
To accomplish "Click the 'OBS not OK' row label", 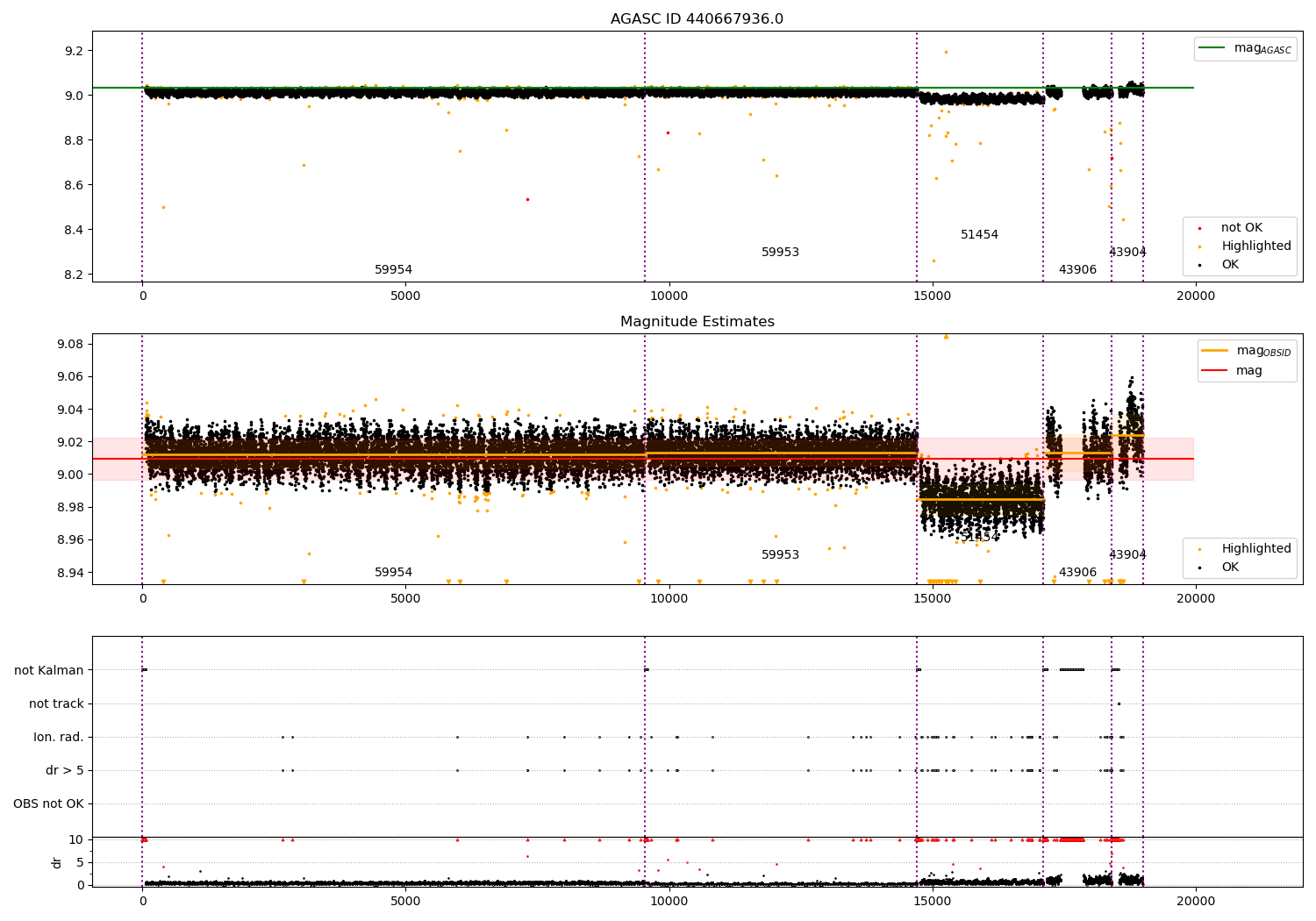I will tap(48, 803).
